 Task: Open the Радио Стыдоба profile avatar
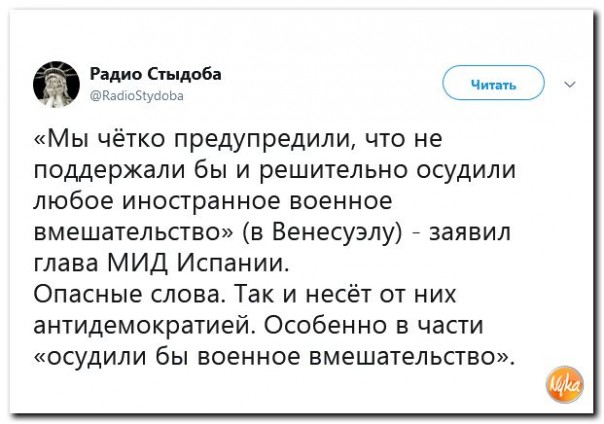click(56, 84)
